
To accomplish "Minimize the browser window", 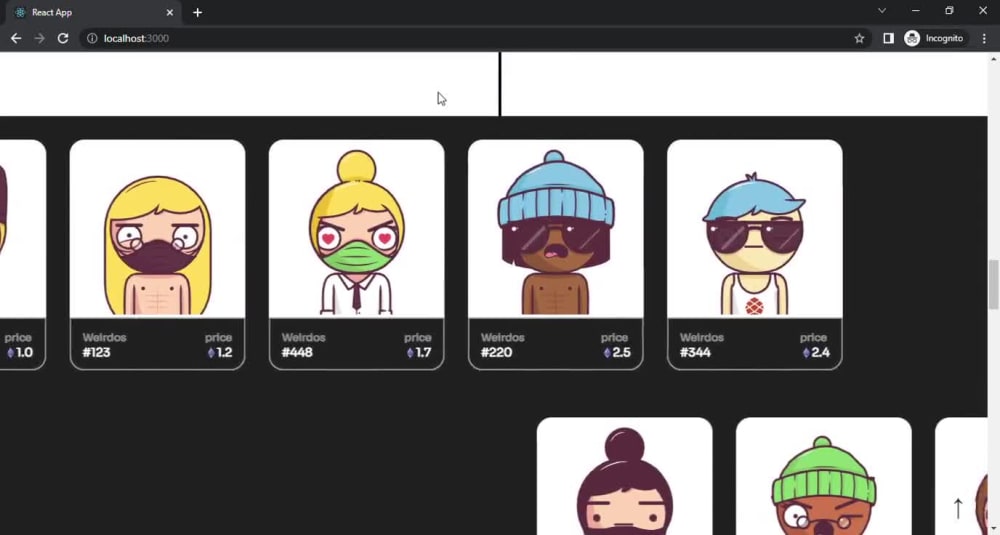I will pos(916,10).
